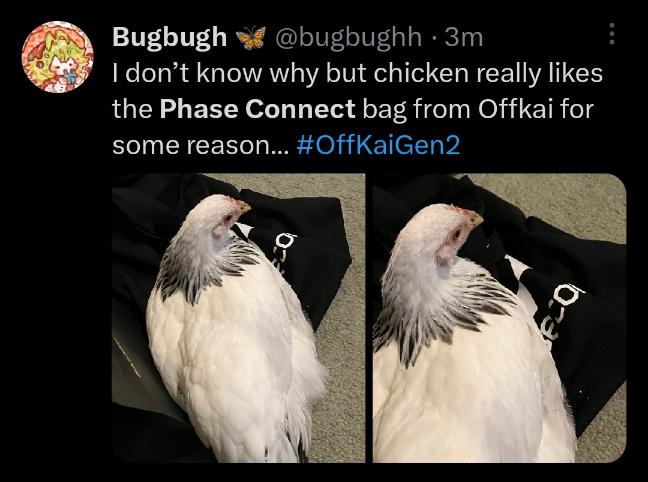Open the @bugbughh handle link
The width and height of the screenshot is (648, 482).
tap(348, 38)
